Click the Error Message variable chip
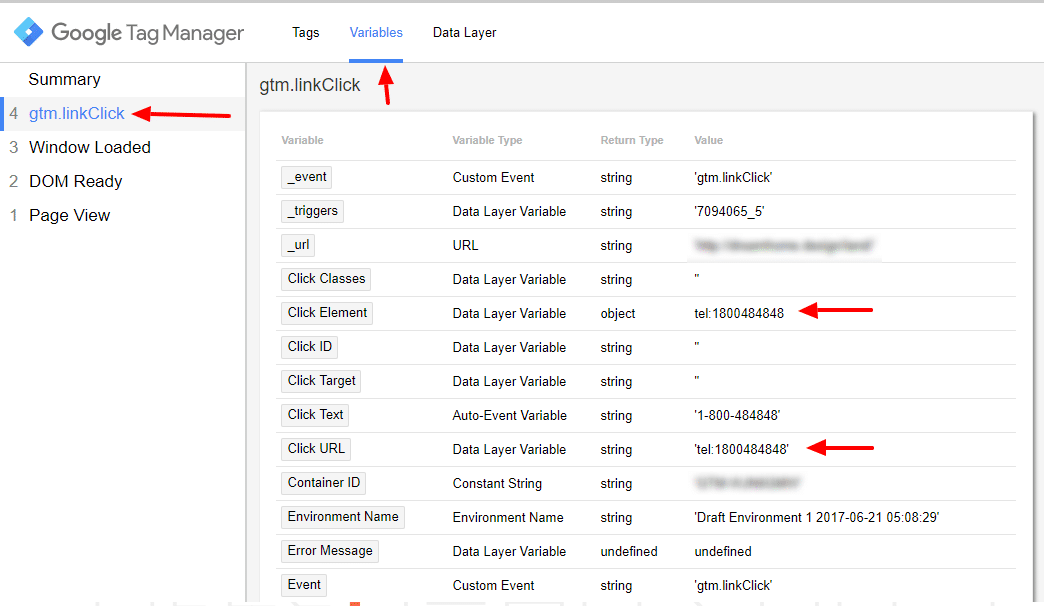The height and width of the screenshot is (606, 1044). [330, 551]
